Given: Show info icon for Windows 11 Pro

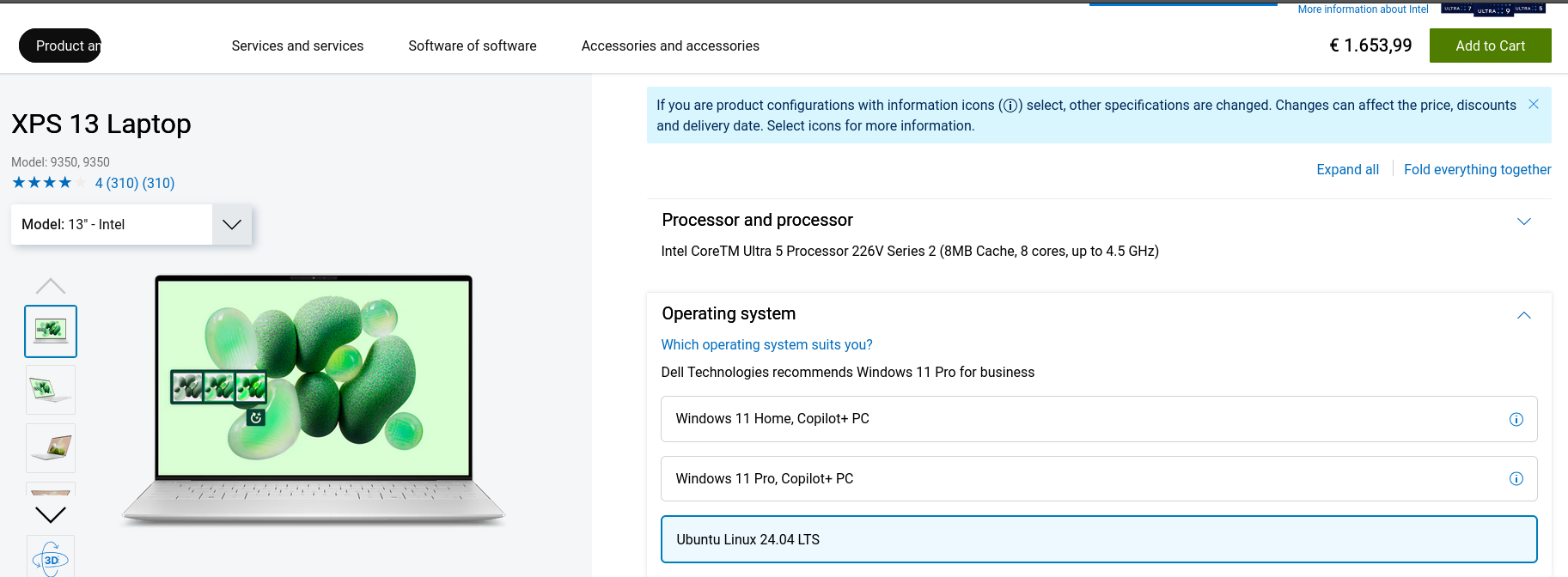Looking at the screenshot, I should [x=1516, y=478].
